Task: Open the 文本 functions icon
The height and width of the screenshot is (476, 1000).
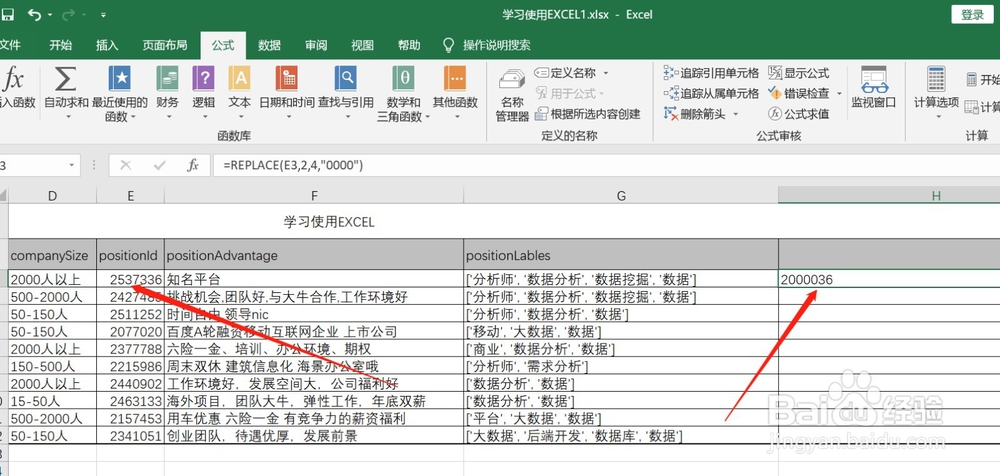Action: click(x=240, y=80)
